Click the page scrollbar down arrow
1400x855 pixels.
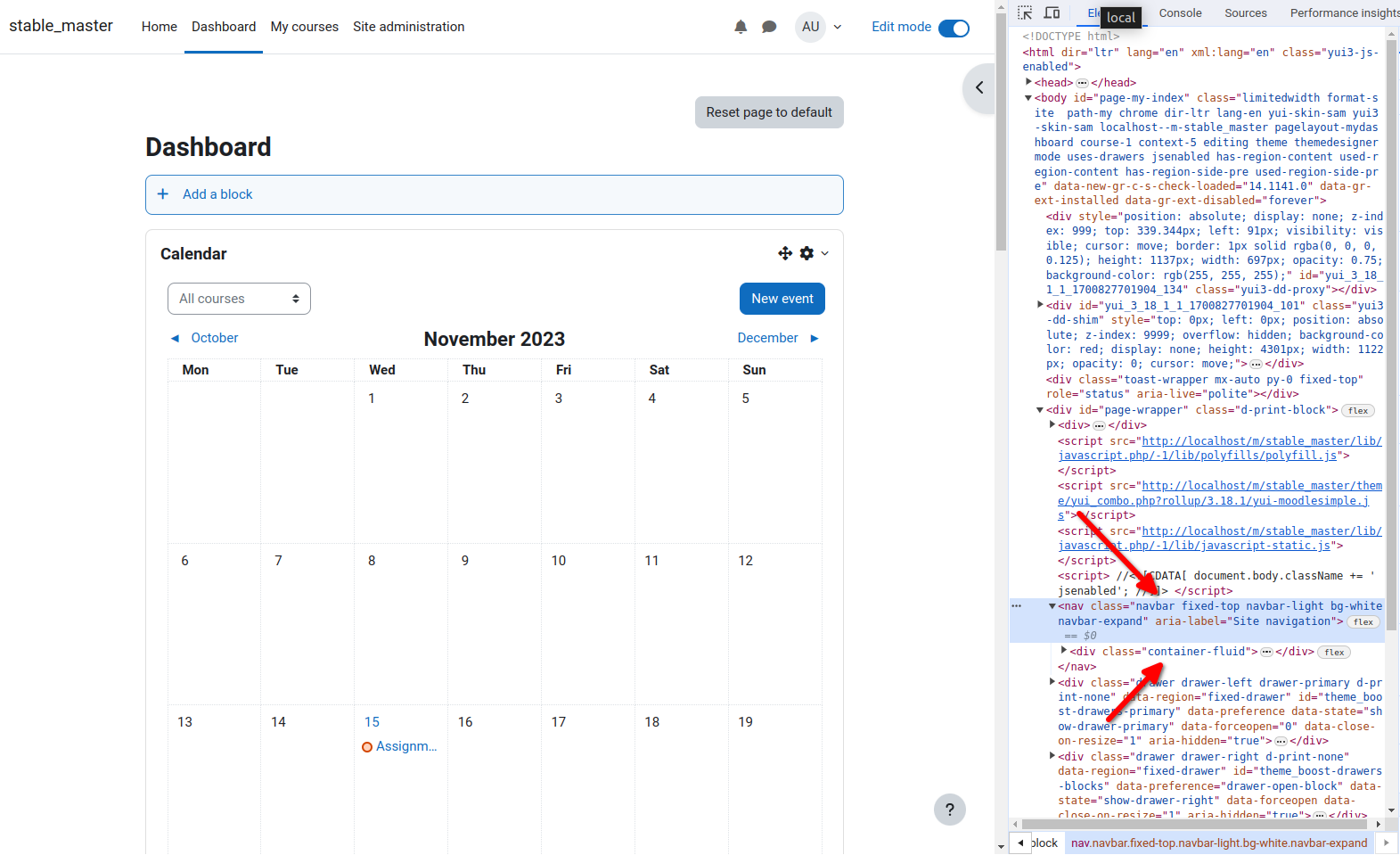[x=1001, y=846]
